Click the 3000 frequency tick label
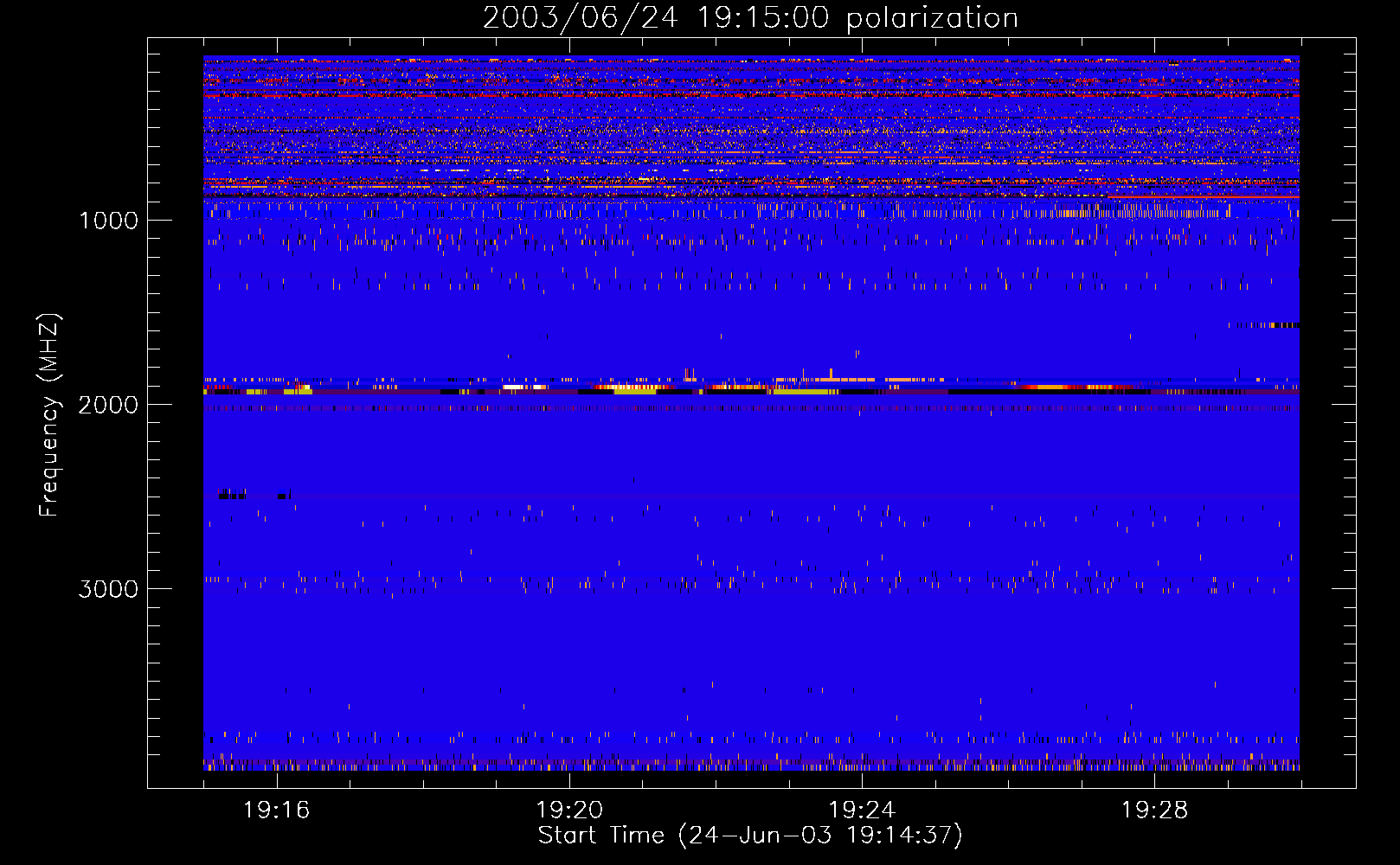This screenshot has width=1400, height=865. pos(108,589)
